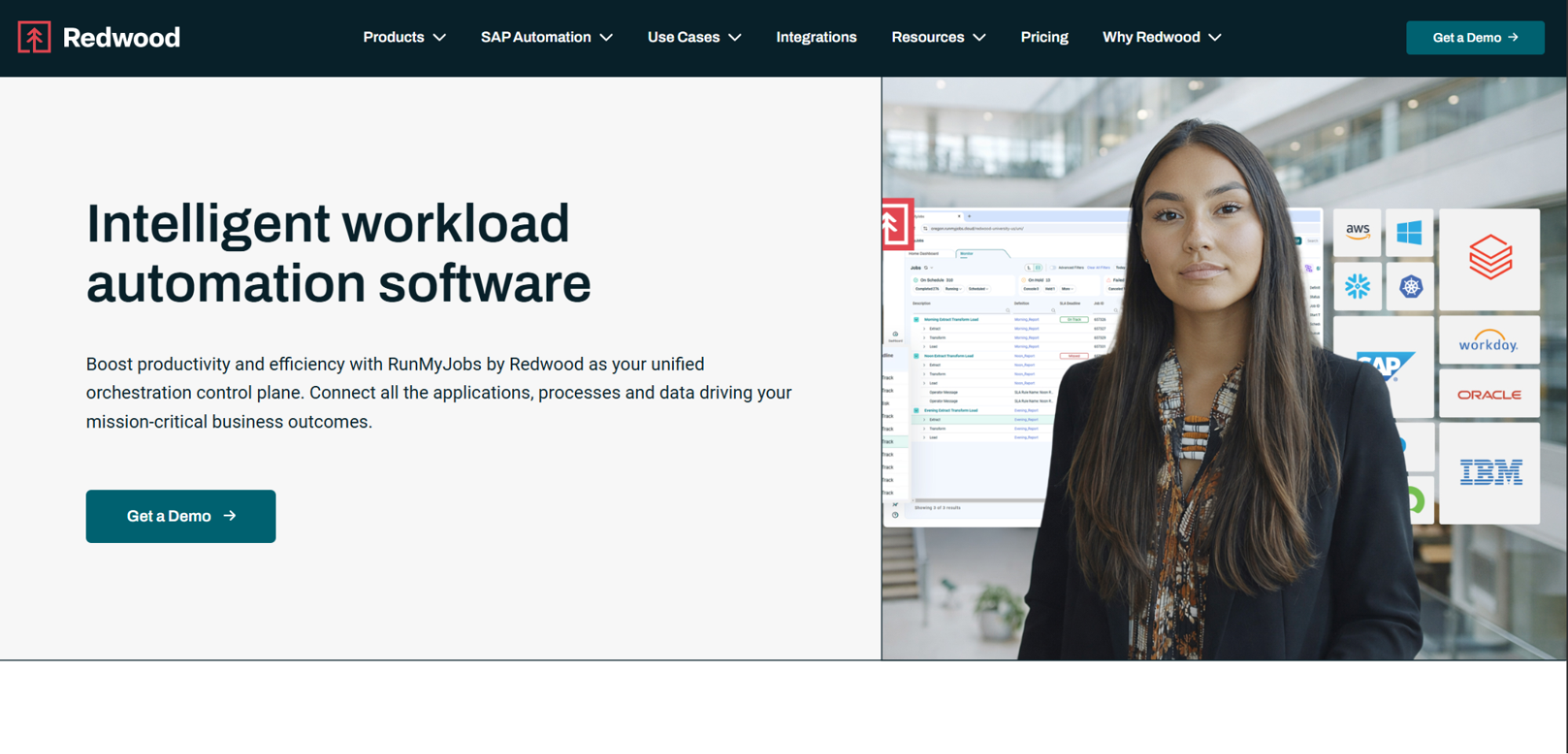Click the Workday logo tile
This screenshot has width=1568, height=754.
pyautogui.click(x=1490, y=341)
